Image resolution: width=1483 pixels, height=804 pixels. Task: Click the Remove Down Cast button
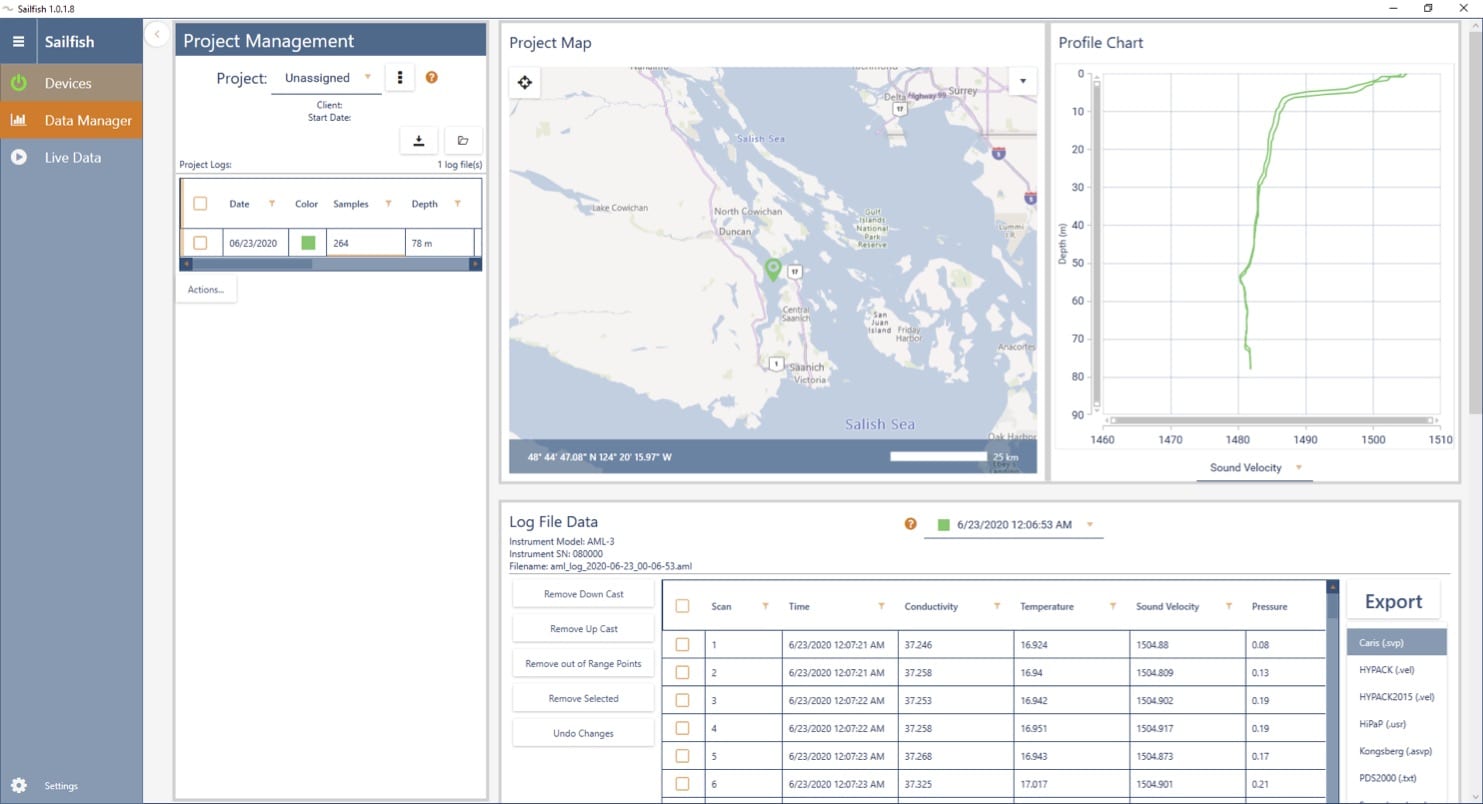(583, 594)
